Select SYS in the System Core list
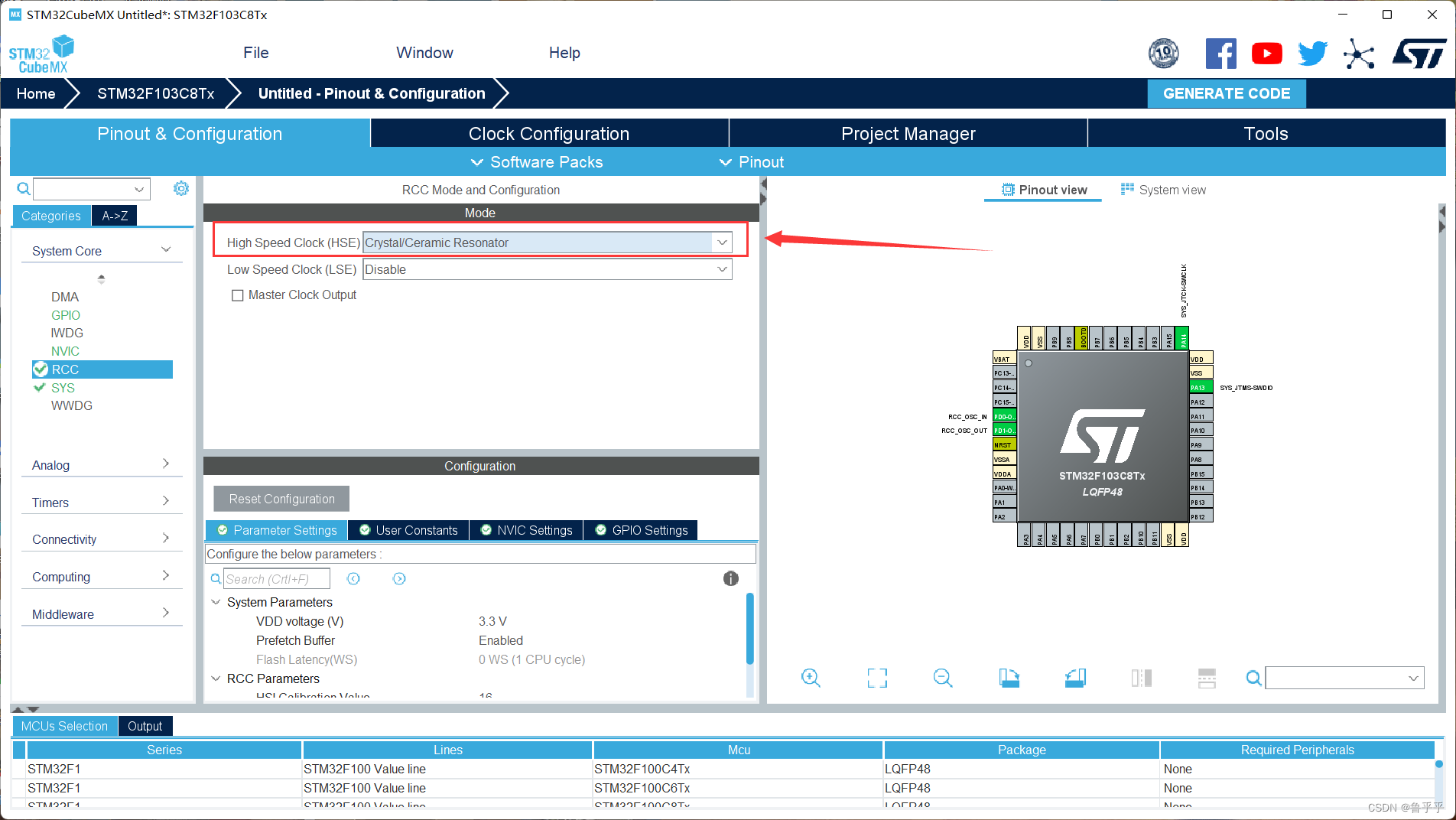 [63, 388]
